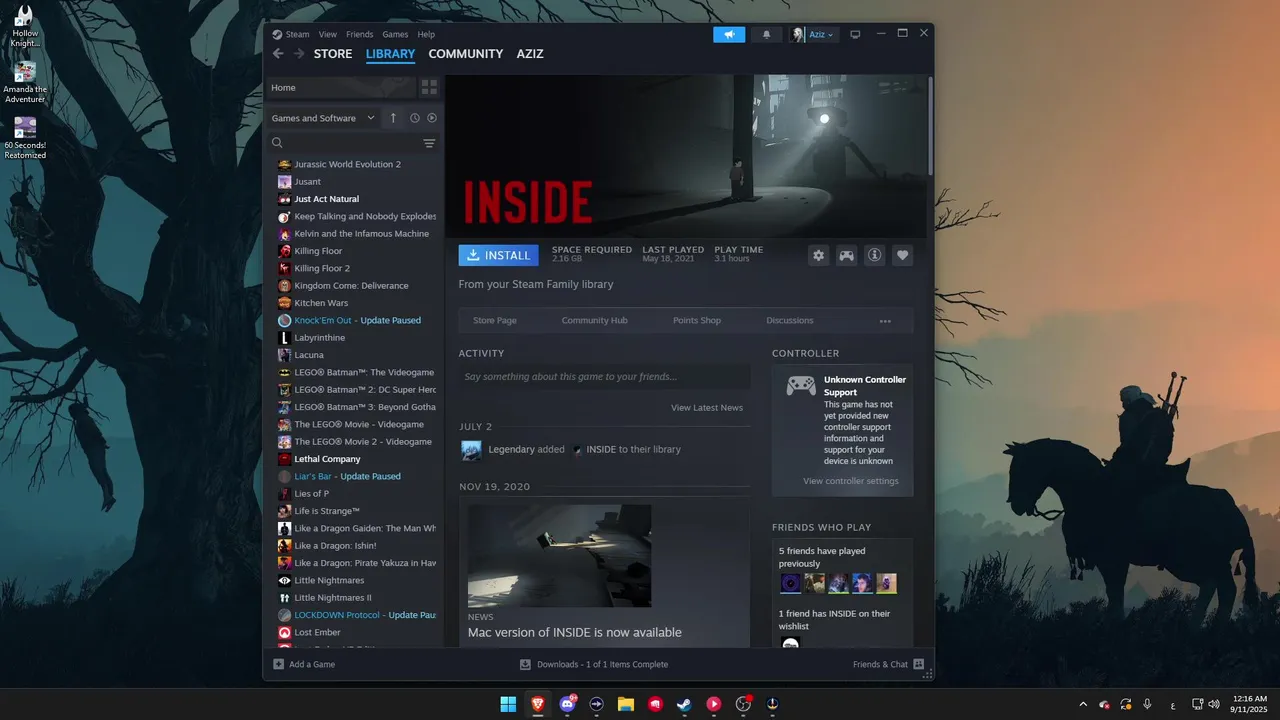Click the blue INSTALL button
The width and height of the screenshot is (1280, 720).
[x=498, y=255]
